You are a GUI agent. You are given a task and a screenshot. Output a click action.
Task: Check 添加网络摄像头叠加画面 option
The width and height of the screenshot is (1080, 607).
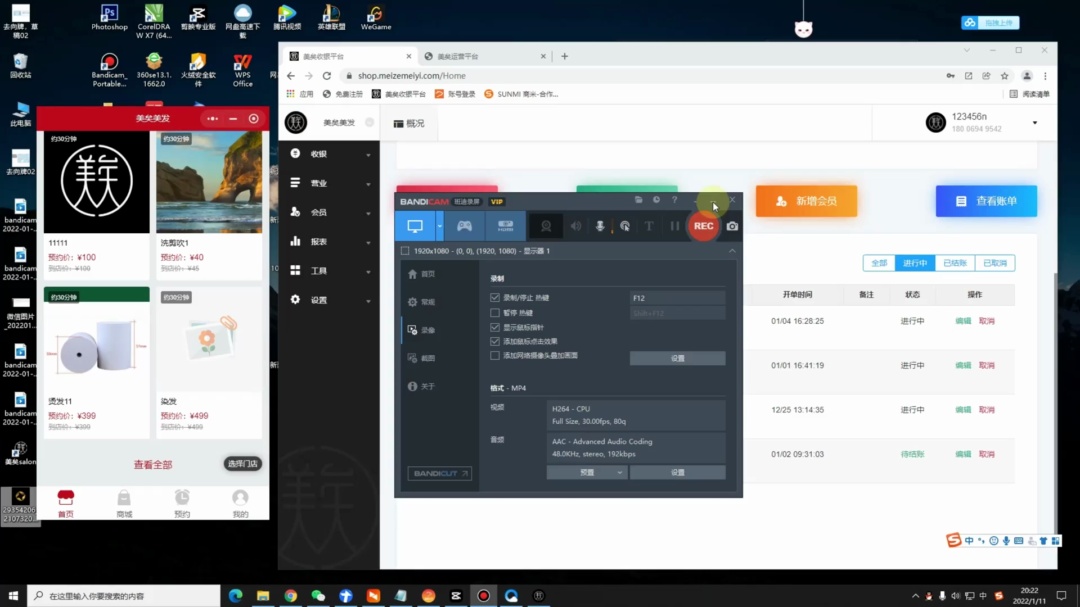tap(495, 355)
